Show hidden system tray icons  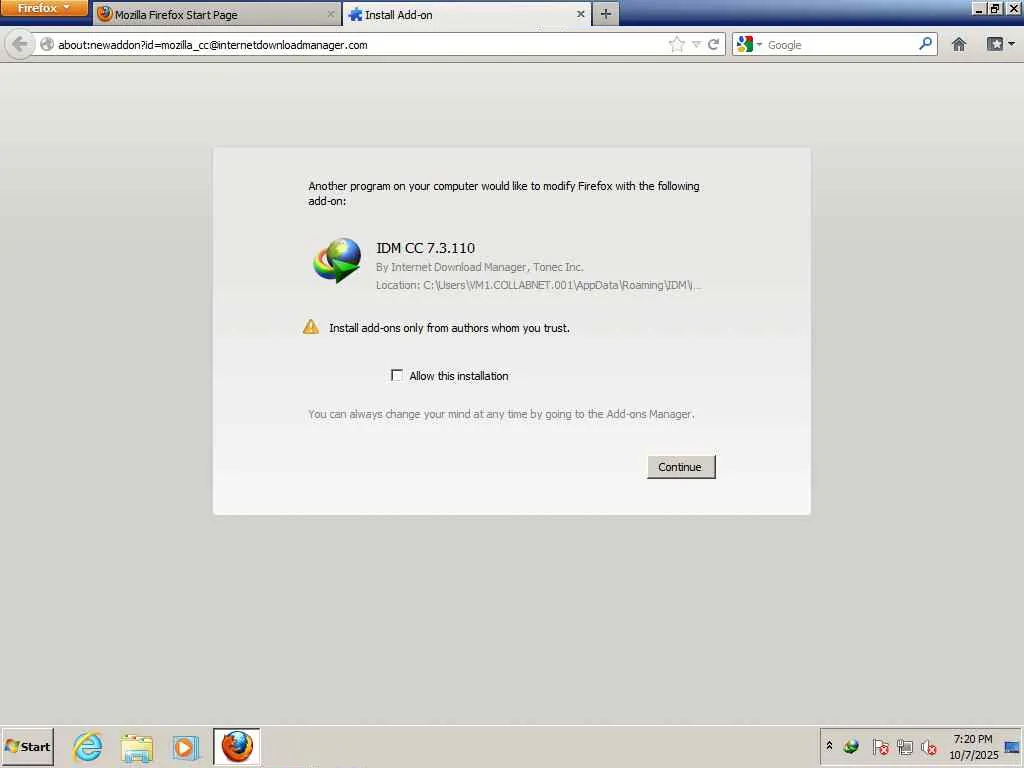pos(829,745)
